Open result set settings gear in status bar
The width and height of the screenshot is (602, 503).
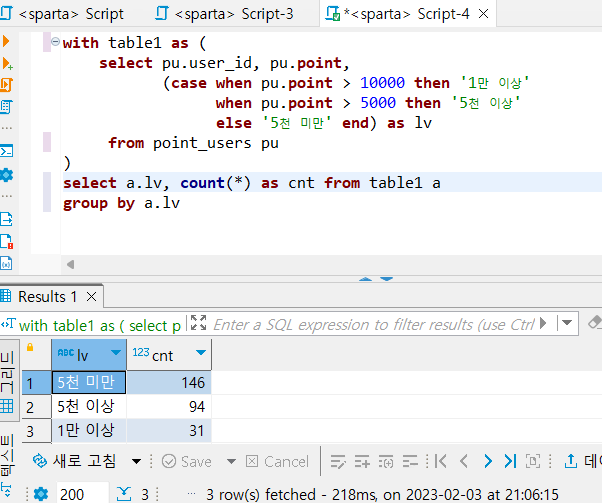click(41, 494)
